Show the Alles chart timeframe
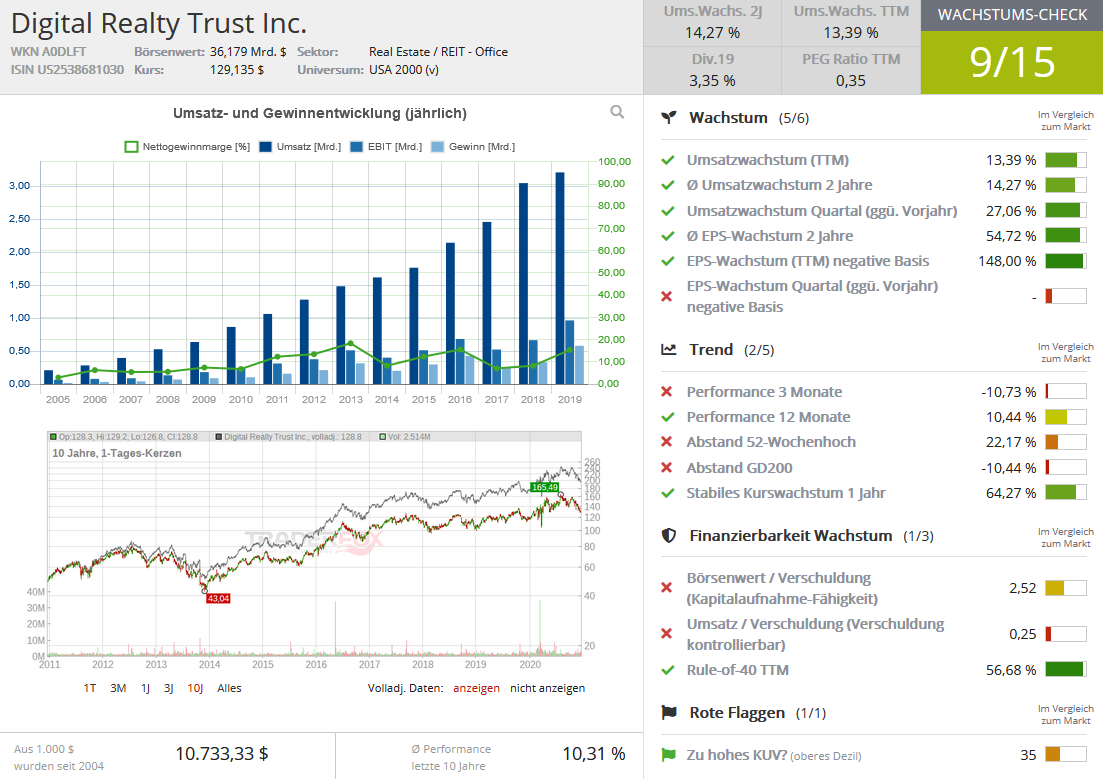Image resolution: width=1103 pixels, height=779 pixels. 229,688
